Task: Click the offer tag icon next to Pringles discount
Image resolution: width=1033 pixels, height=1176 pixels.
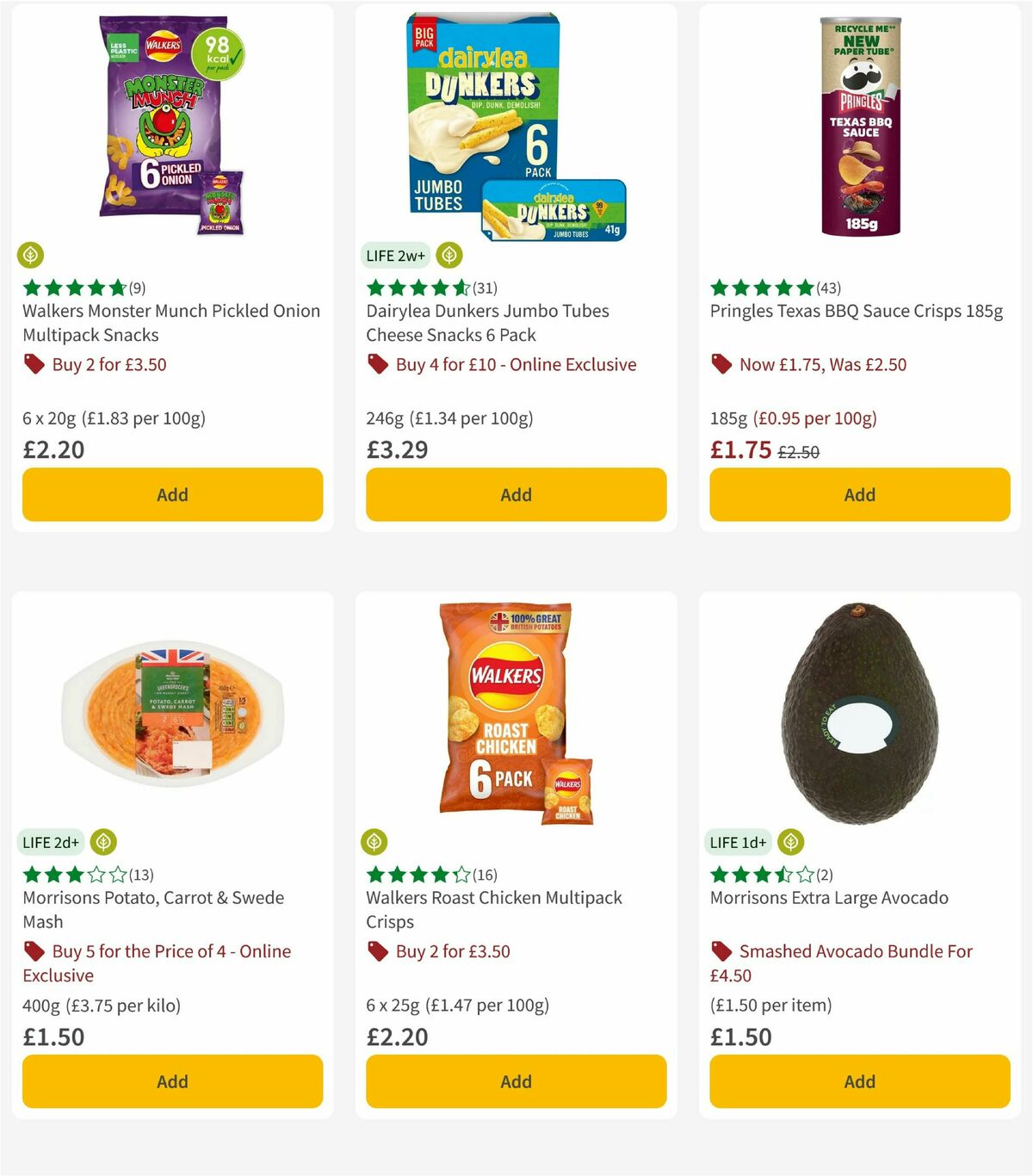Action: (x=721, y=364)
